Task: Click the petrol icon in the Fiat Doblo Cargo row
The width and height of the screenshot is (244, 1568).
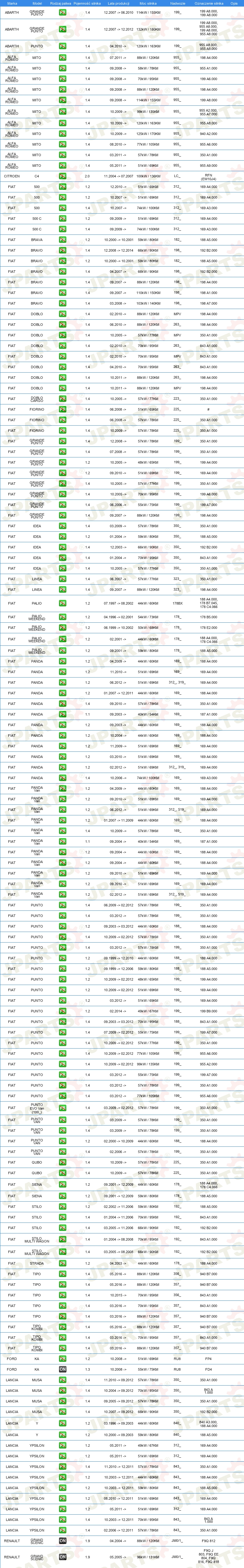Action: coord(63,399)
